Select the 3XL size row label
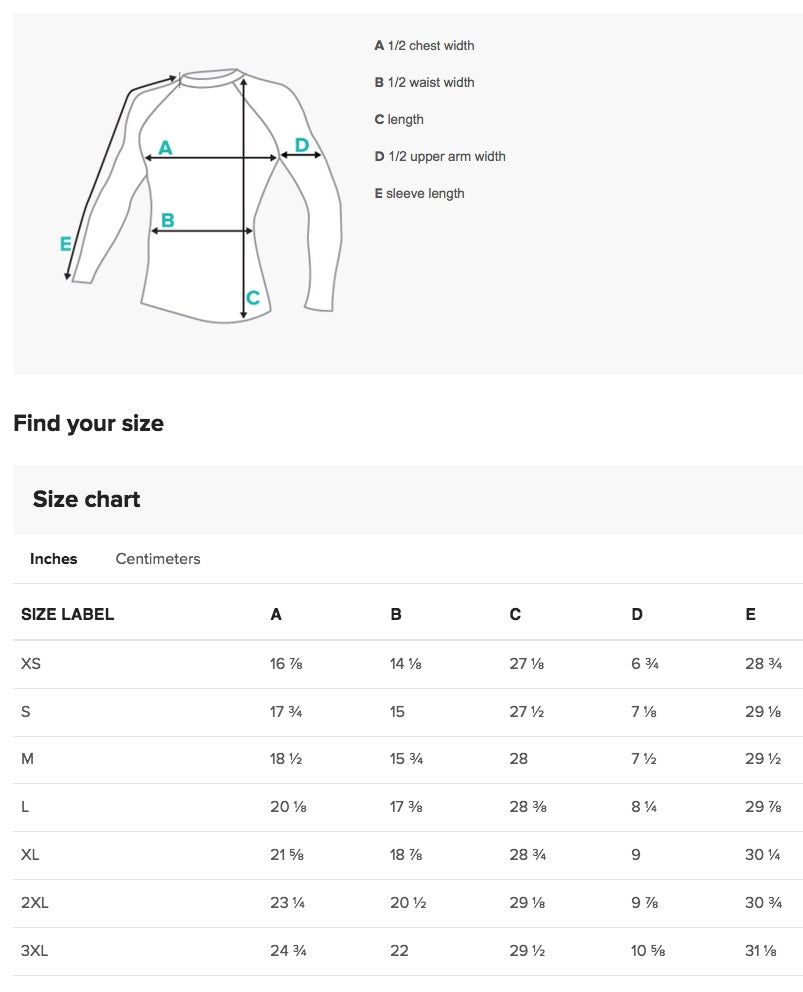This screenshot has height=992, width=803. [x=35, y=951]
